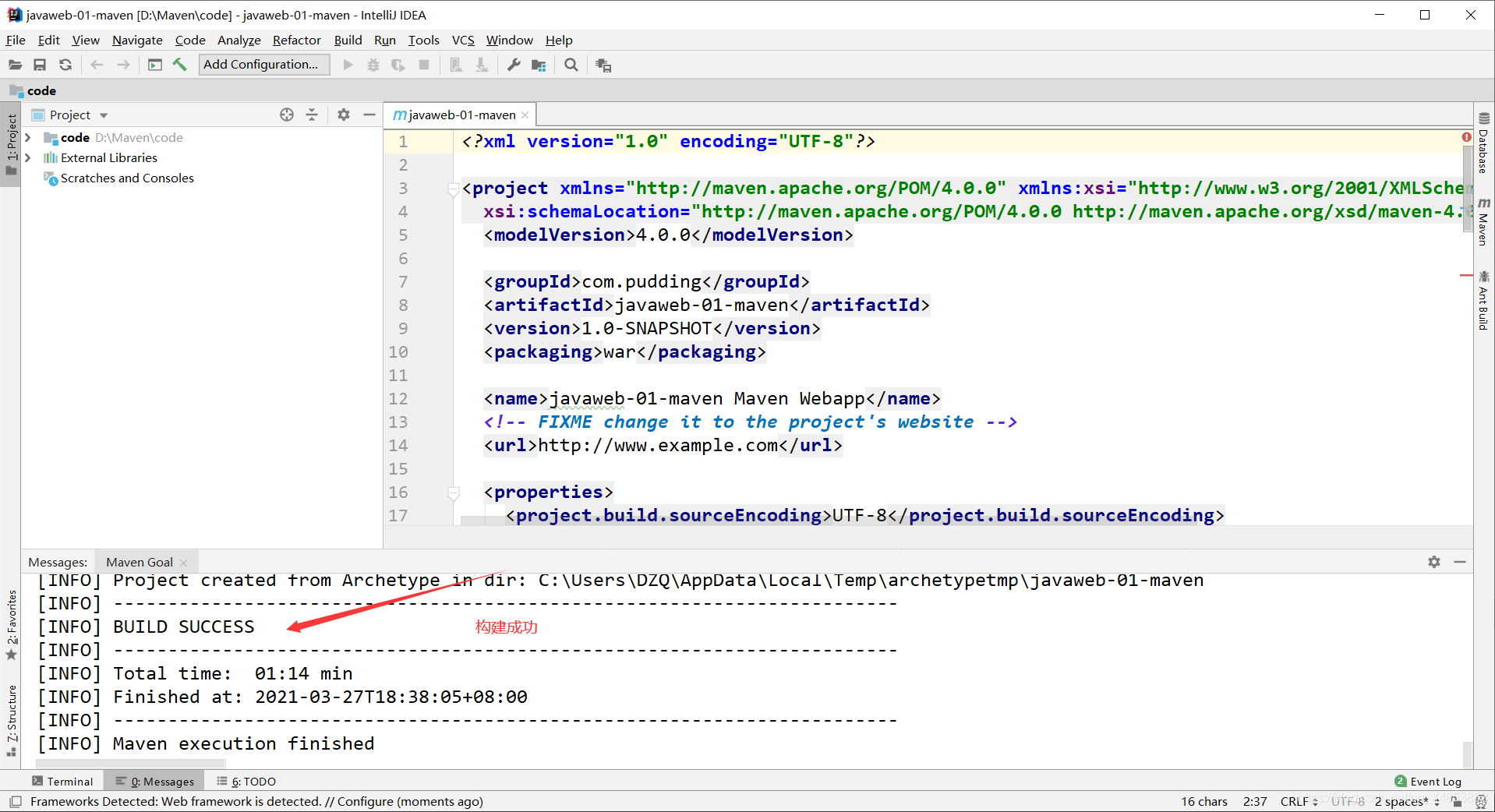Click the Frameworks Detected status message
The image size is (1495, 812).
(256, 801)
